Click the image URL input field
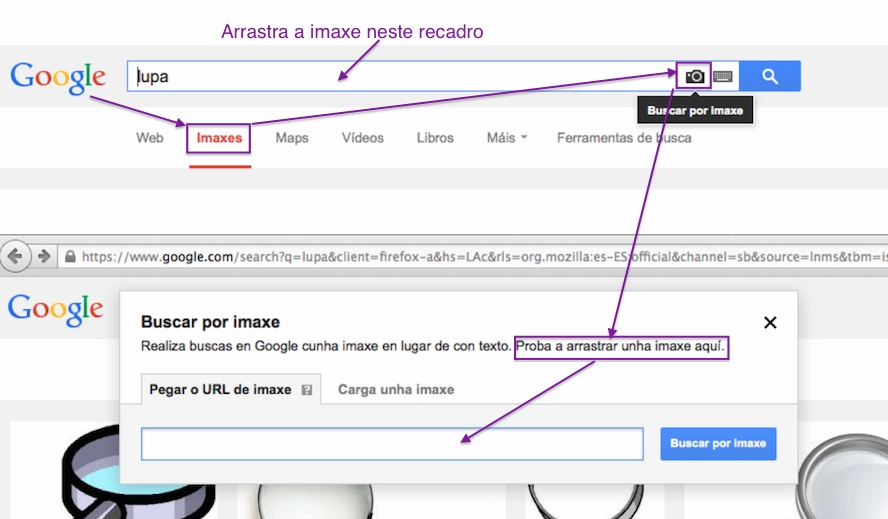 (x=392, y=444)
